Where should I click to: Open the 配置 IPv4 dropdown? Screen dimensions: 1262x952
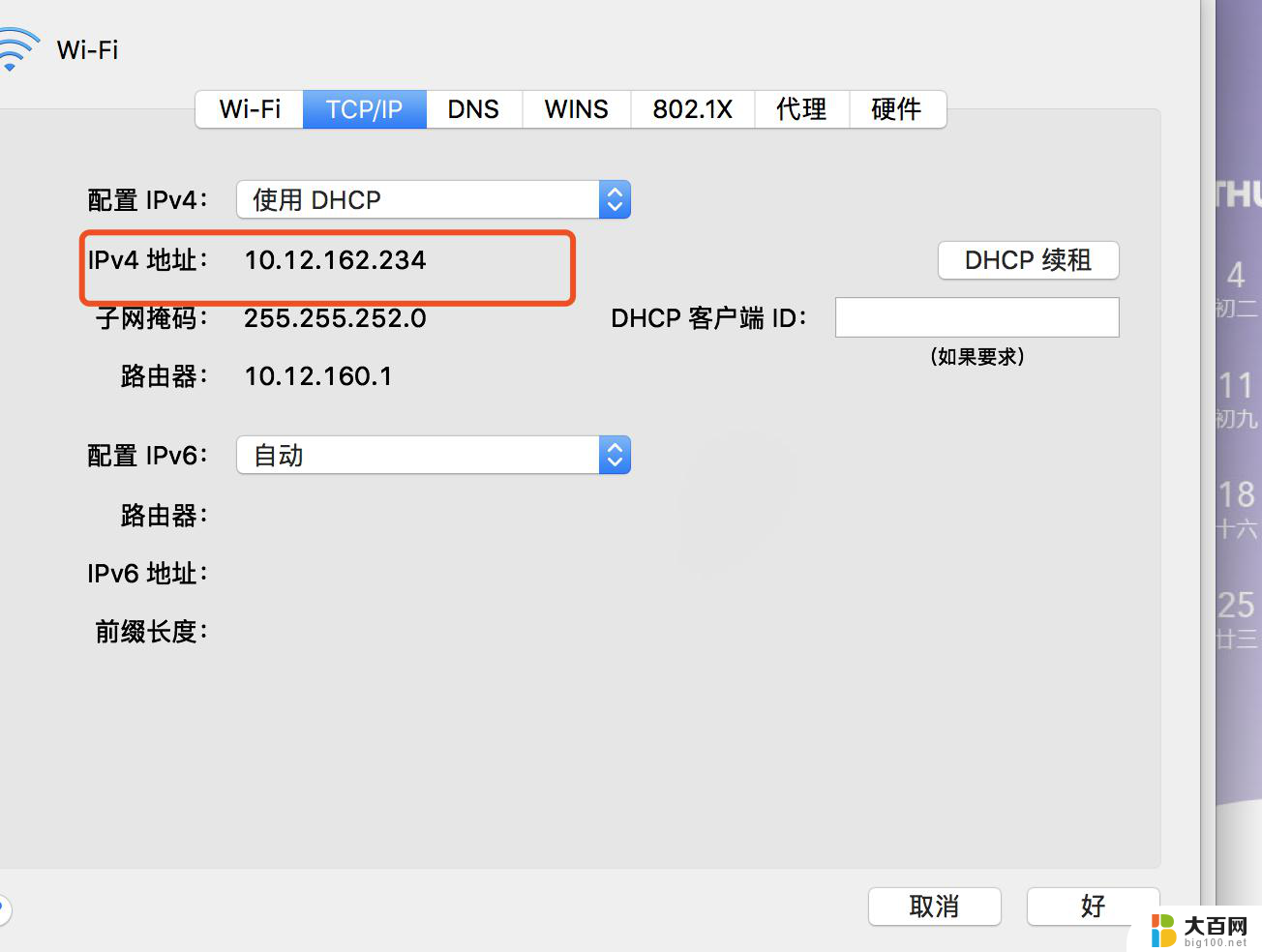coord(434,199)
